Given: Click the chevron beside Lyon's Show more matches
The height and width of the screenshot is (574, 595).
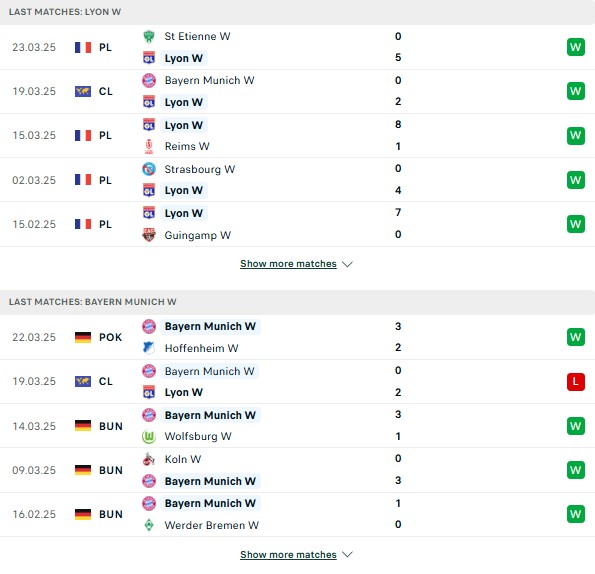Looking at the screenshot, I should pyautogui.click(x=347, y=264).
